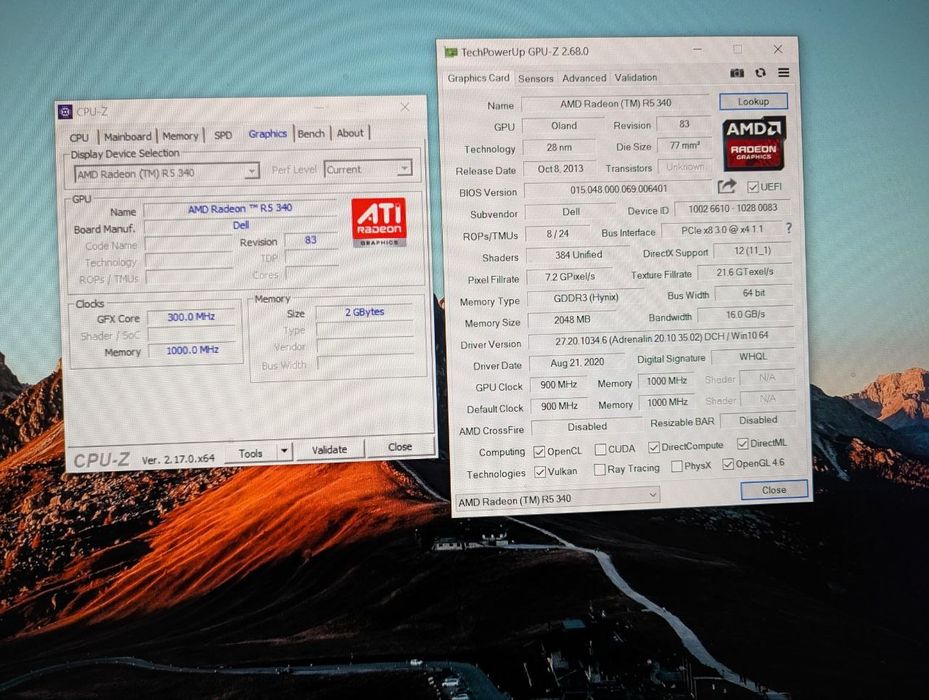Click the Texture Fillrate 21.6 GTexel/s value
The width and height of the screenshot is (929, 700).
(x=745, y=272)
